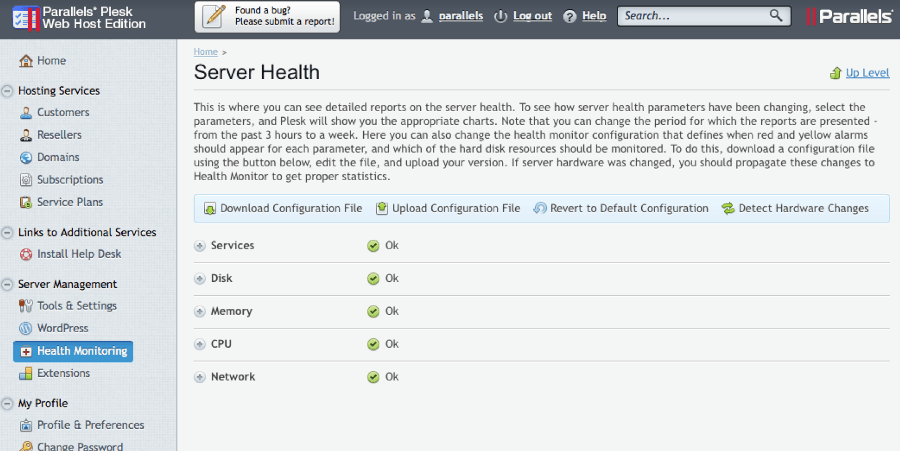Click the user avatar icon next to parallels

(427, 16)
